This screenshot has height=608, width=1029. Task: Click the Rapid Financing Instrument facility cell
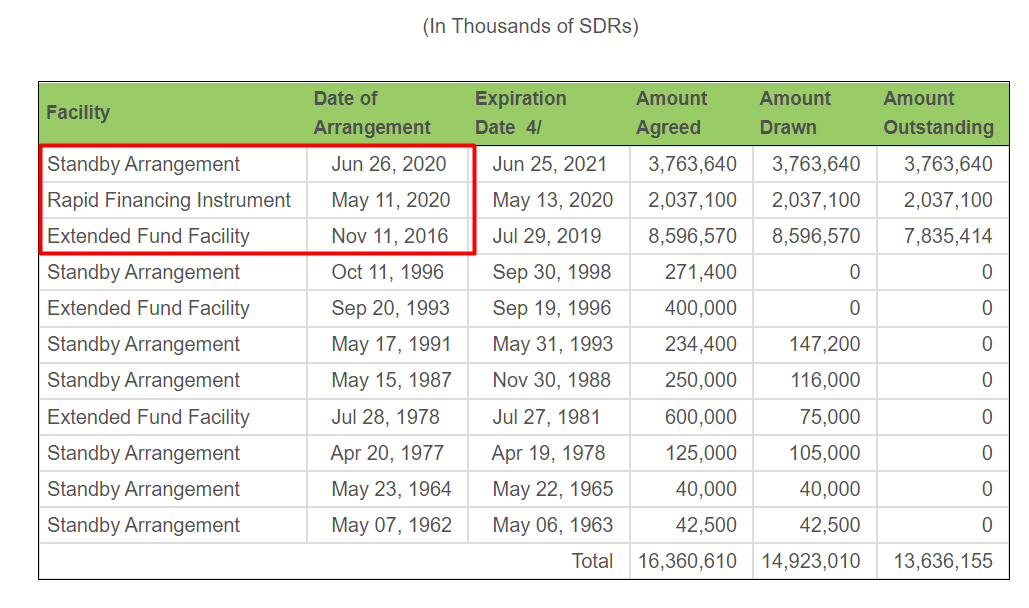(x=169, y=200)
